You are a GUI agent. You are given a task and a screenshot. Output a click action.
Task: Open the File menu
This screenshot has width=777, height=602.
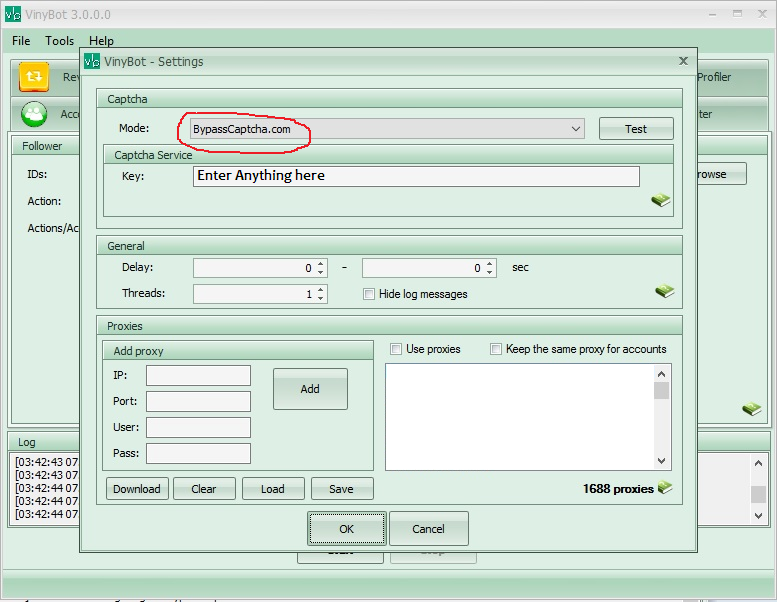(21, 41)
